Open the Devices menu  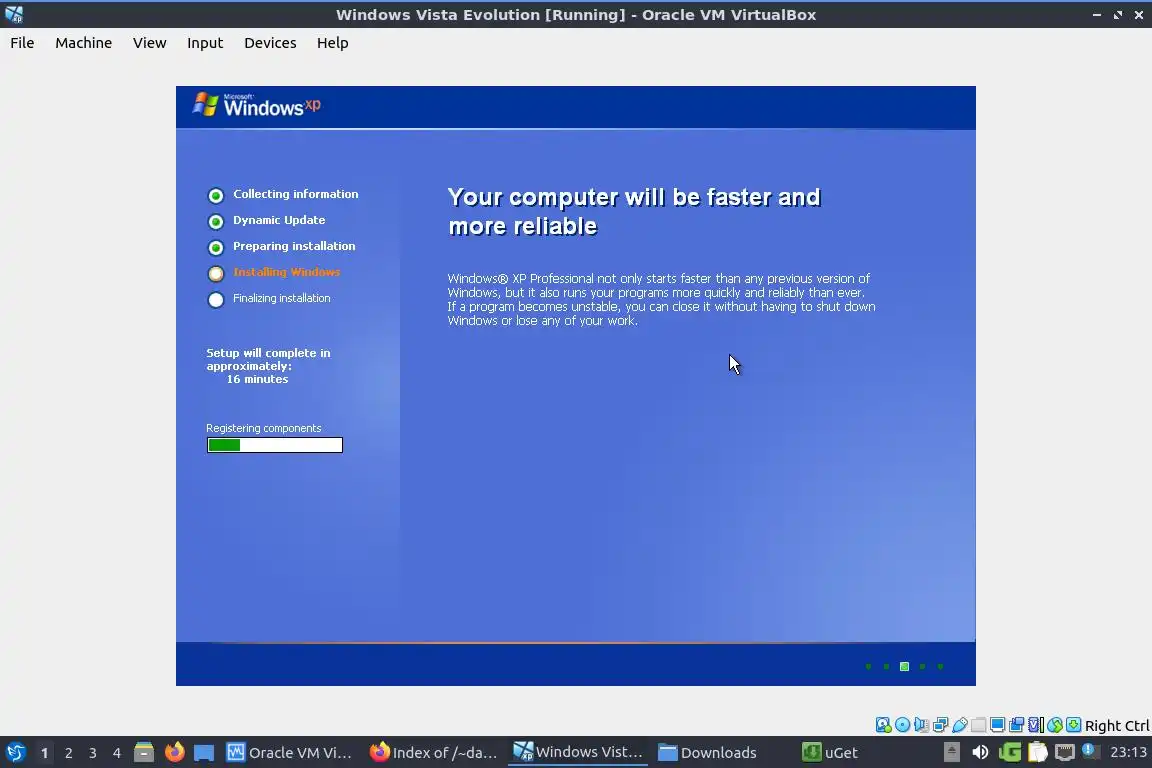(270, 43)
